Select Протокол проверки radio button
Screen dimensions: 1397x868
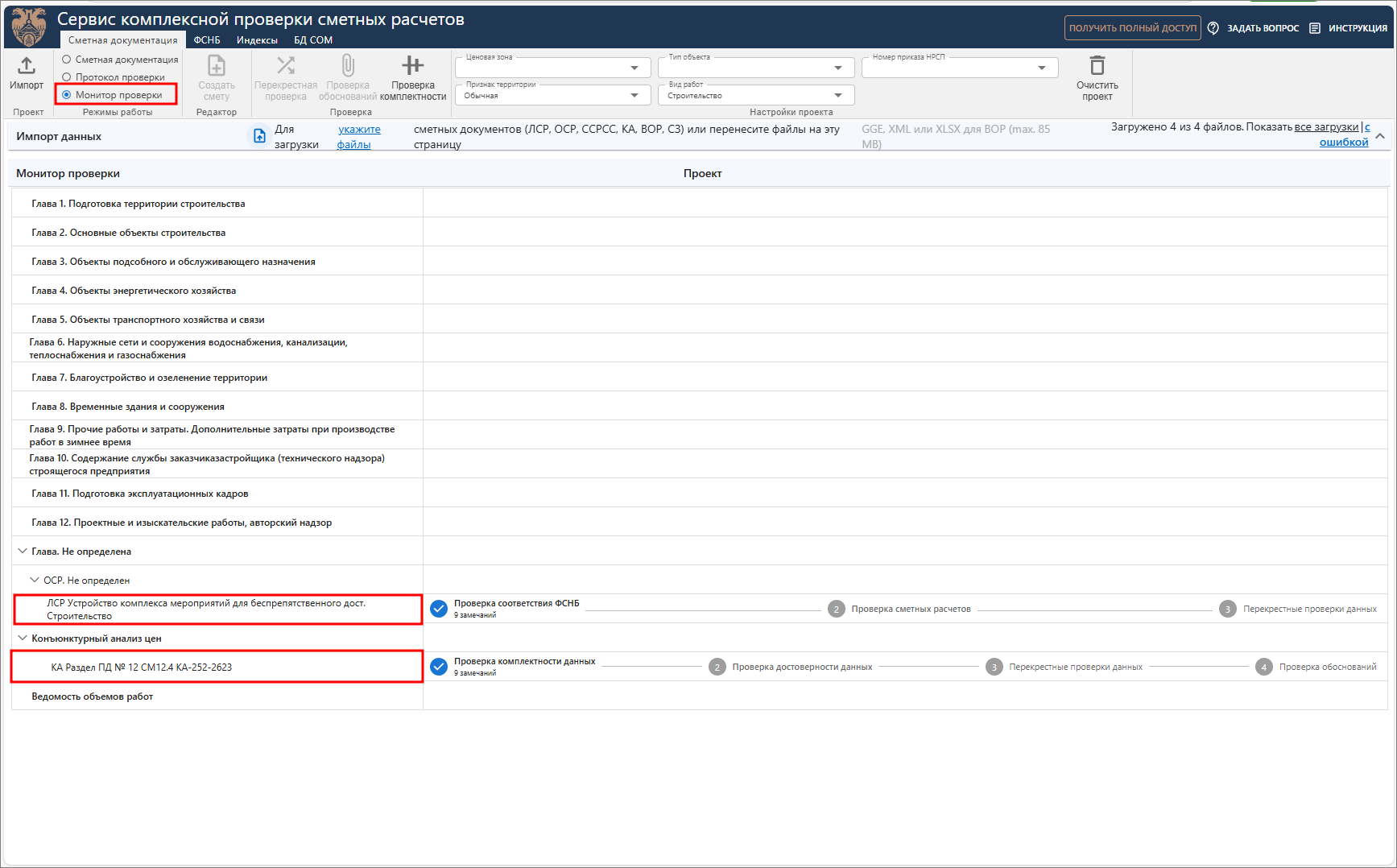point(67,77)
